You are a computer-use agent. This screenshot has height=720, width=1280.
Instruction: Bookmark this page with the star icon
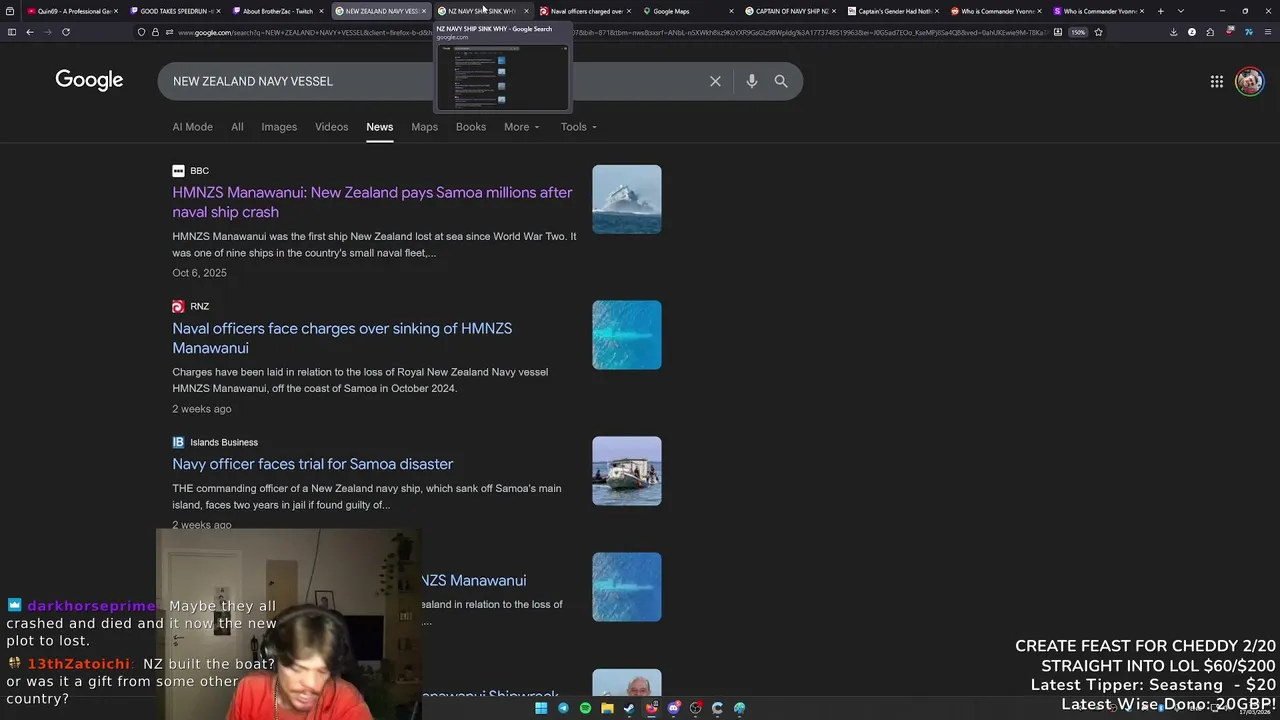tap(1098, 32)
